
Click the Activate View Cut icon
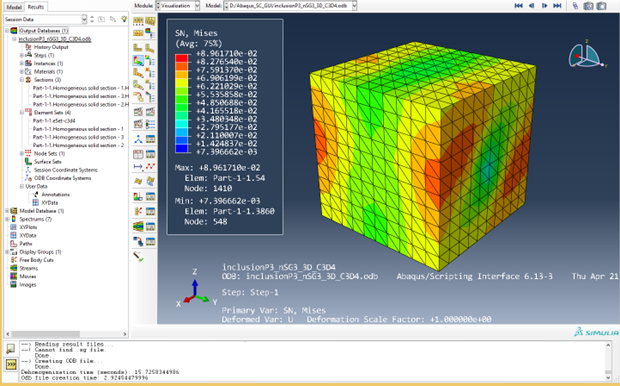point(138,196)
